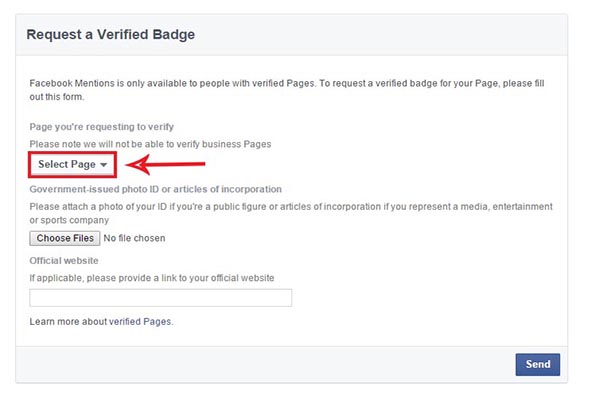The width and height of the screenshot is (600, 400).
Task: Click the No file chosen text
Action: 134,238
